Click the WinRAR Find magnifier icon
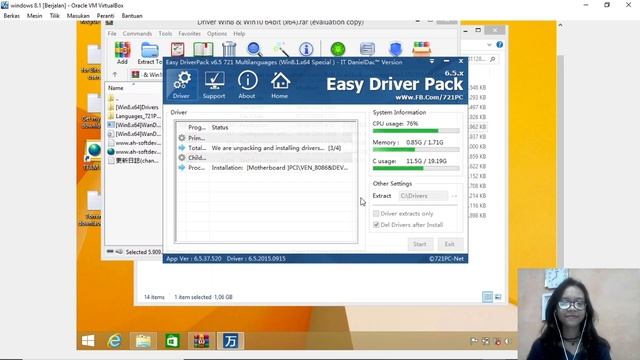 coord(254,49)
